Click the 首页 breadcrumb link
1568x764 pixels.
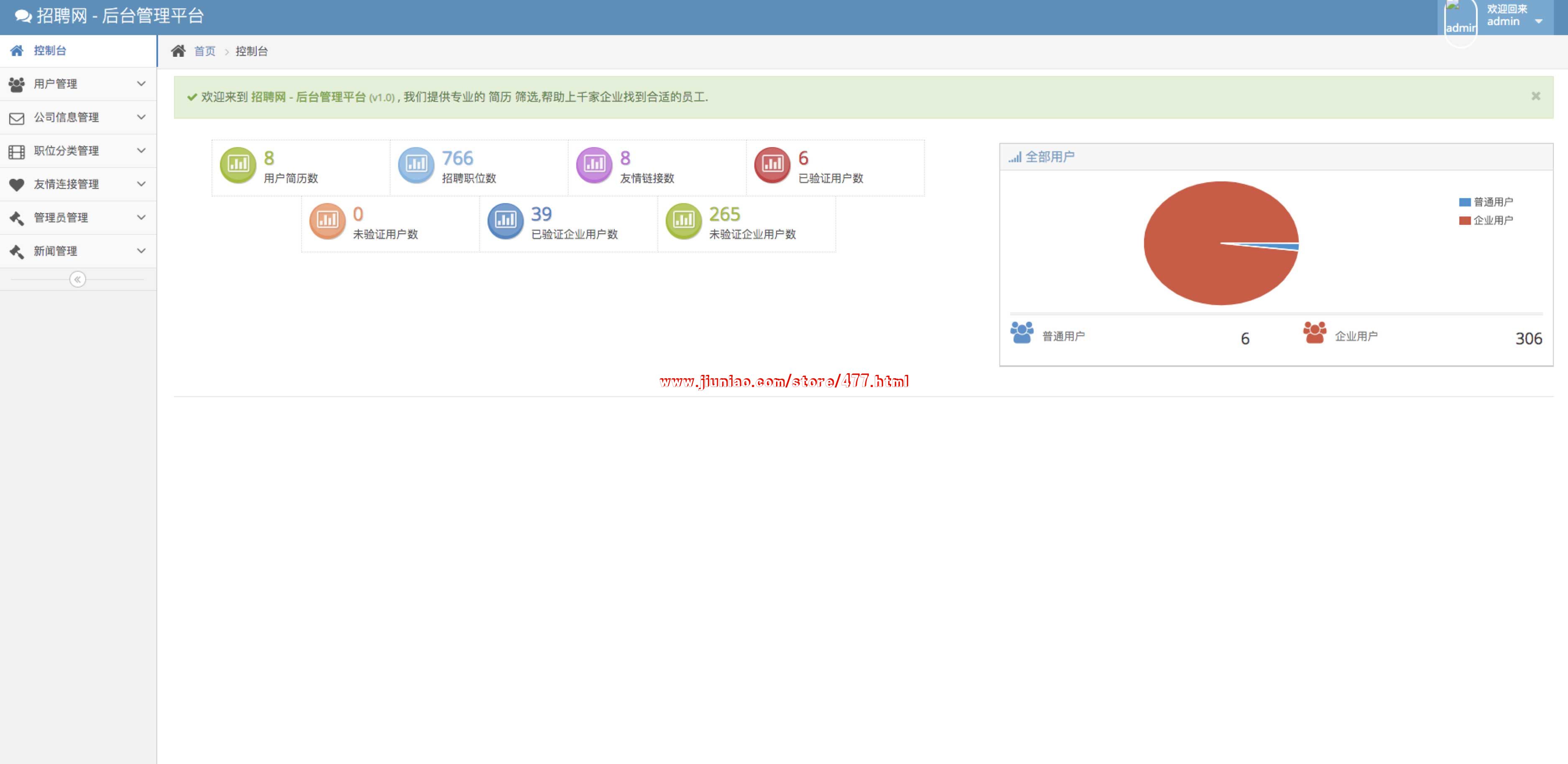click(204, 51)
